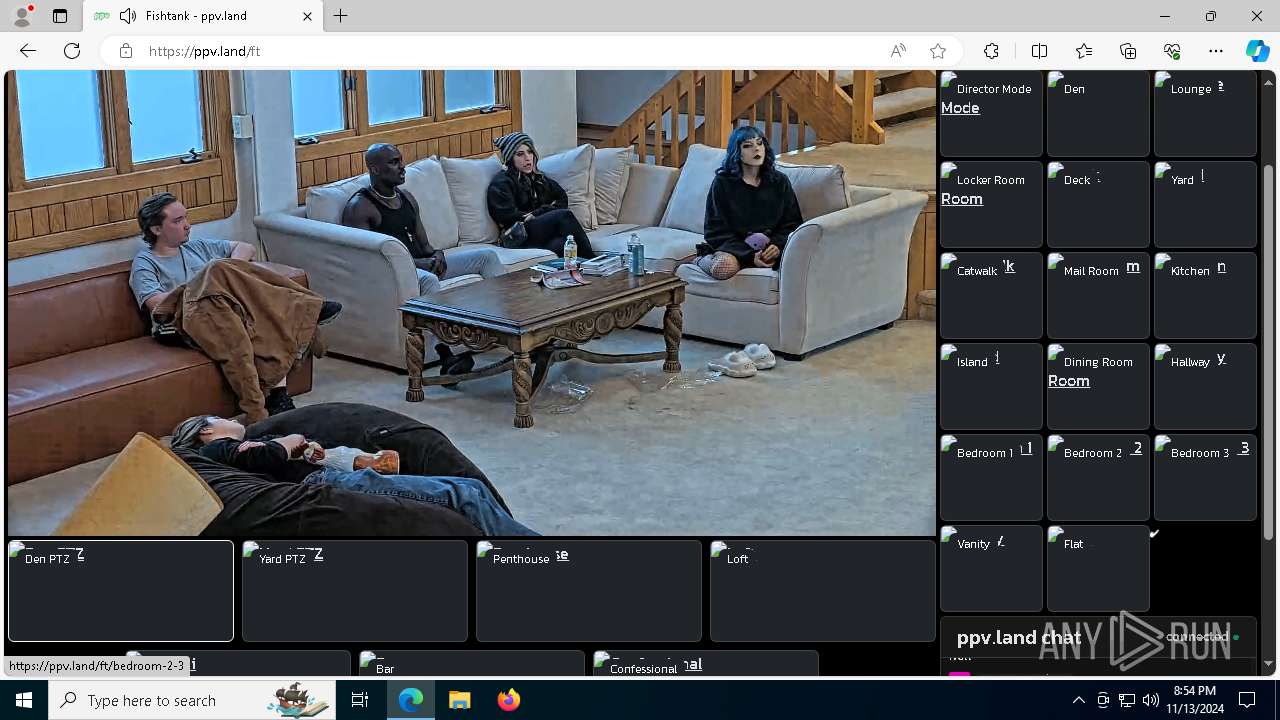The width and height of the screenshot is (1280, 720).
Task: Open browser Collections
Action: pos(1128,51)
